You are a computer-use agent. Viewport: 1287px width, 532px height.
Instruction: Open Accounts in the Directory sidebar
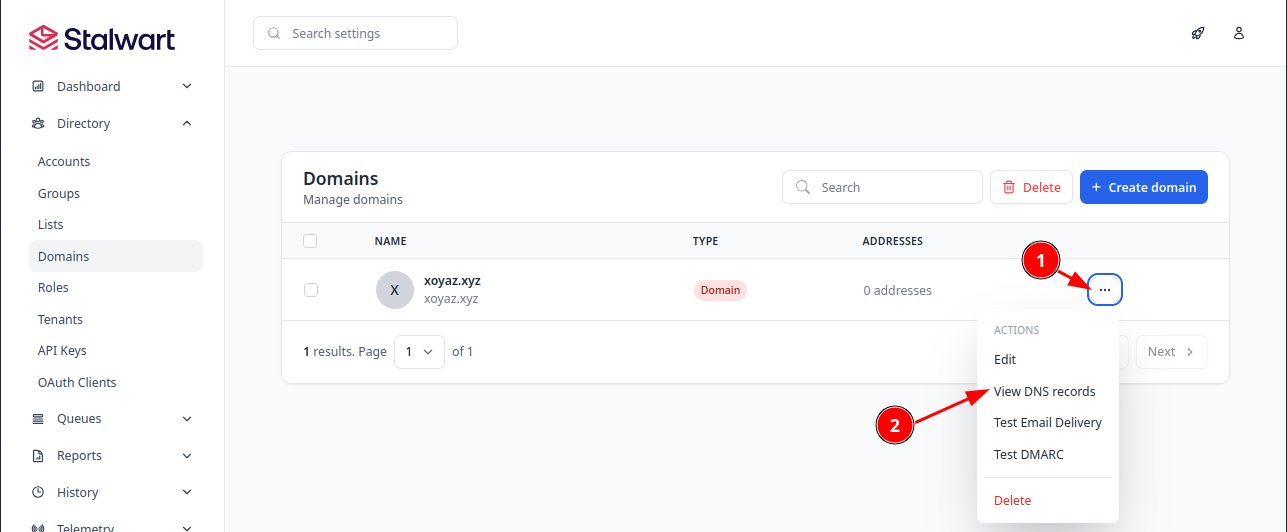tap(64, 162)
